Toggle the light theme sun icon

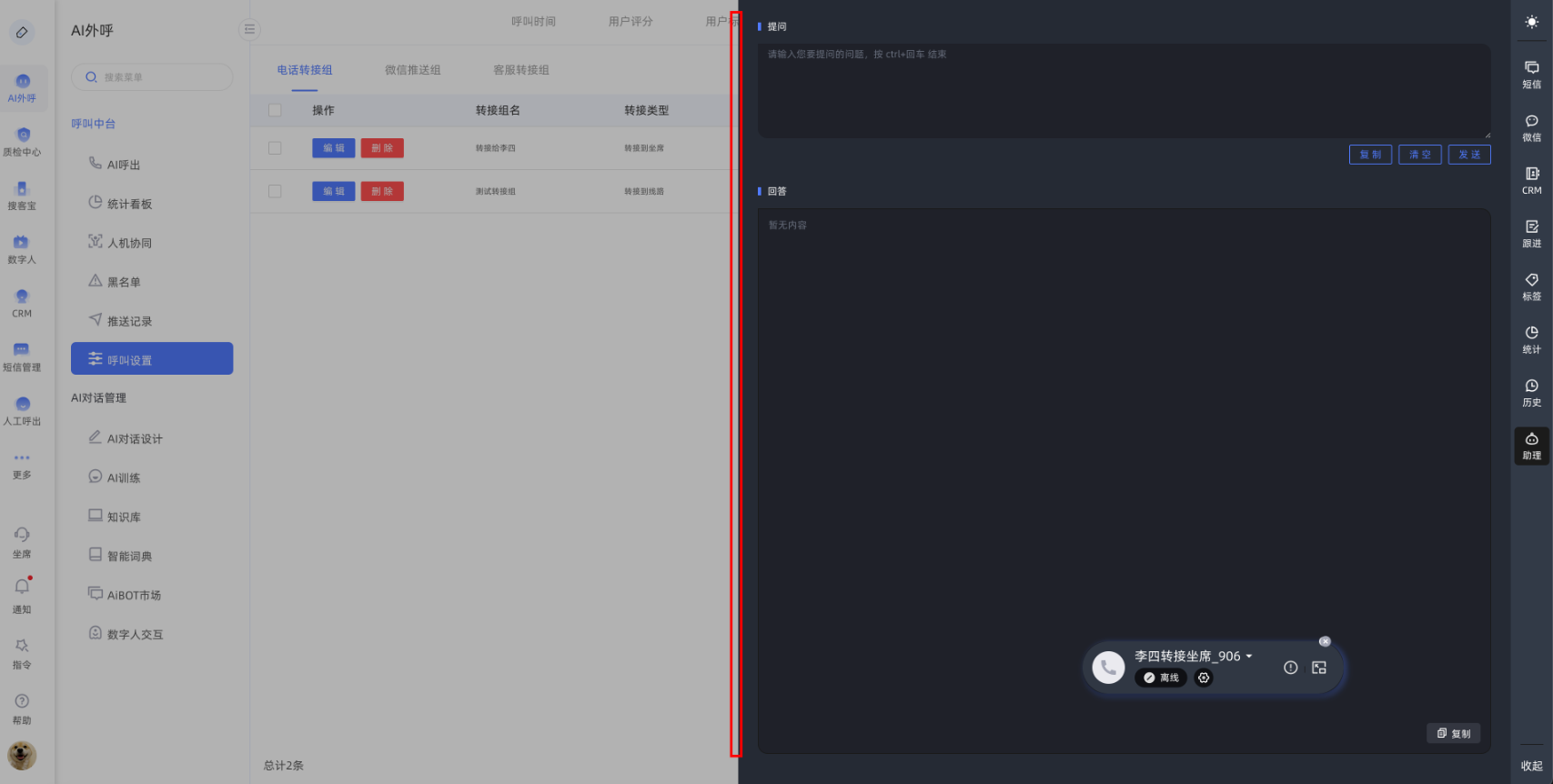tap(1532, 22)
